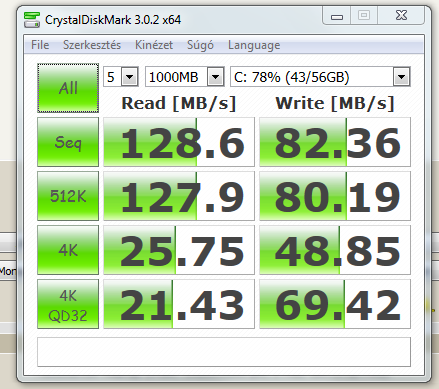Click the 512K write result 80.19
Screen dimensions: 439x389
335,196
